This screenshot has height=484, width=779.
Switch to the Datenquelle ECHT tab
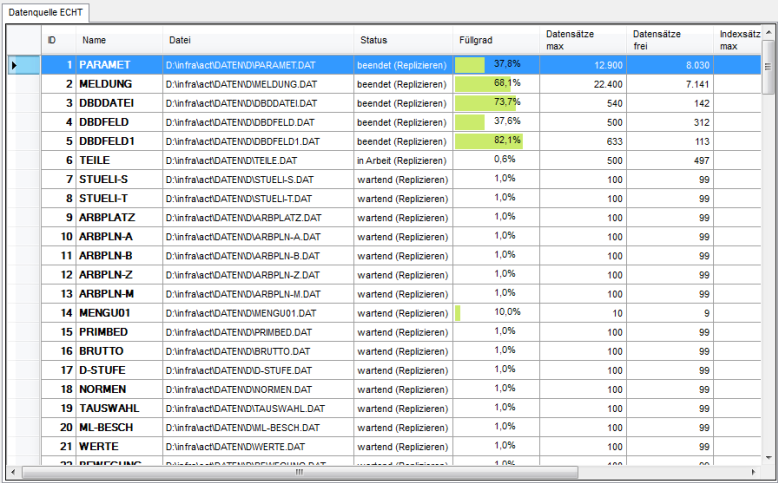pos(46,12)
